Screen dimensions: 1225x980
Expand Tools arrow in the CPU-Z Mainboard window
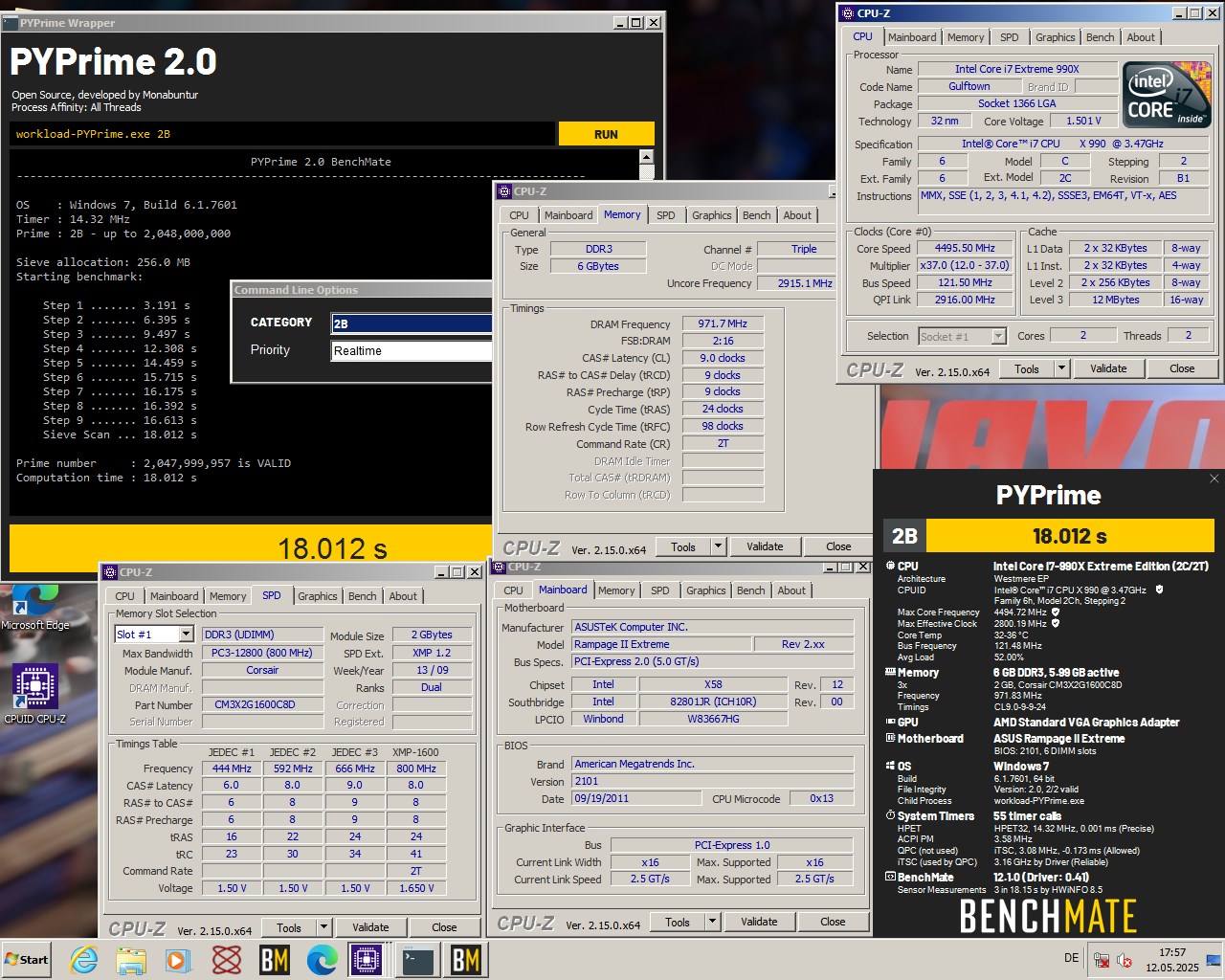click(712, 923)
